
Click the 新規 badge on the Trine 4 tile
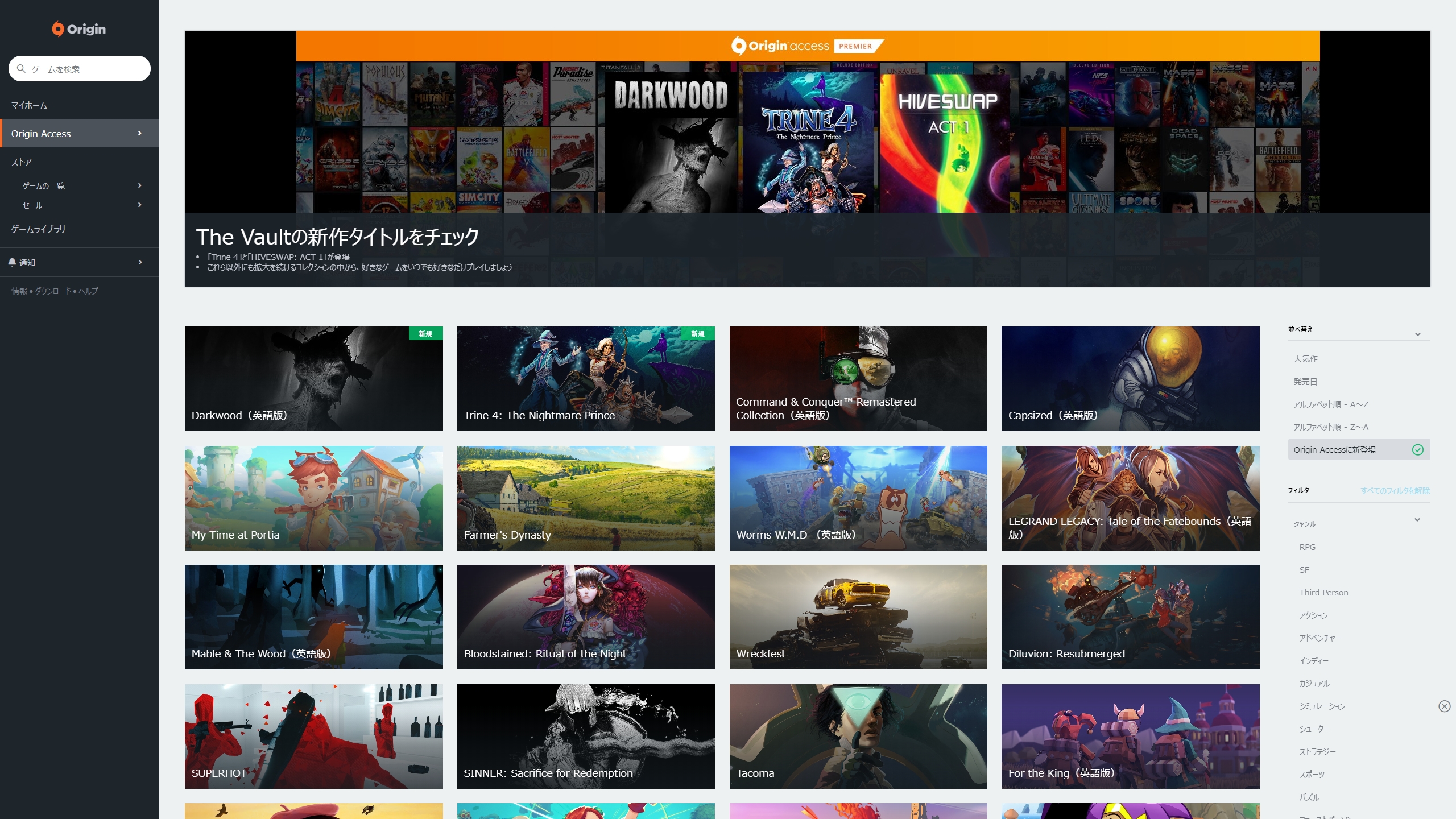tap(697, 334)
